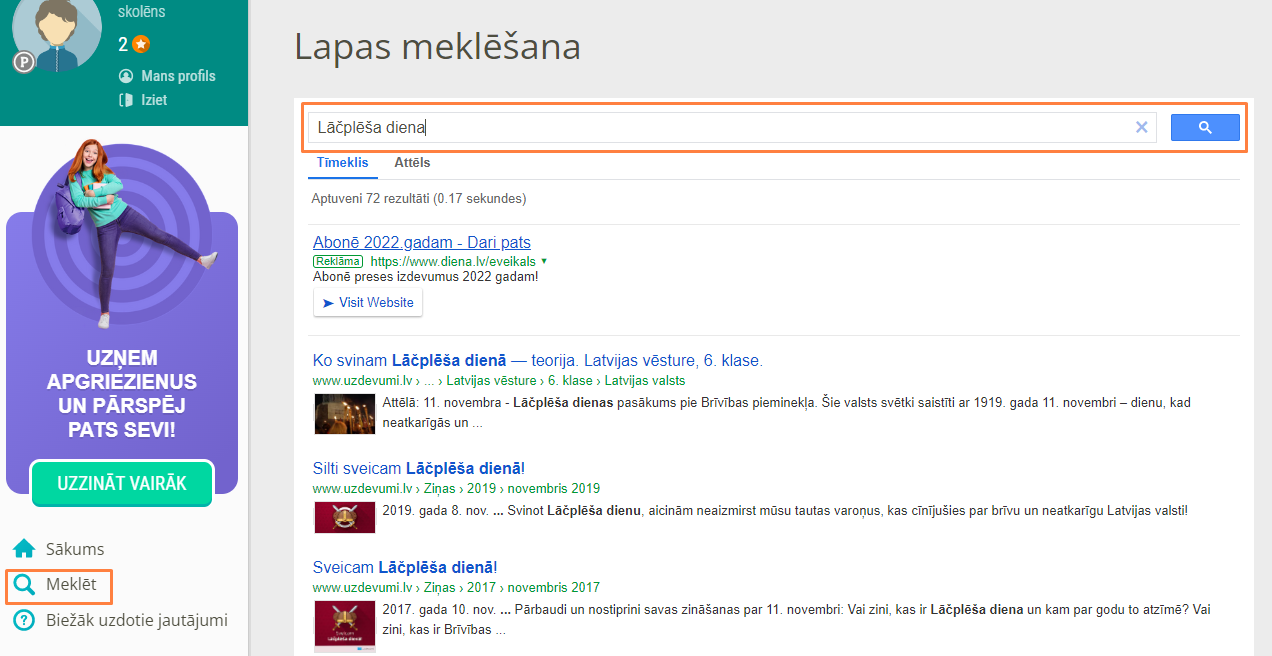This screenshot has width=1272, height=656.
Task: Click the Sākums home icon
Action: click(24, 549)
